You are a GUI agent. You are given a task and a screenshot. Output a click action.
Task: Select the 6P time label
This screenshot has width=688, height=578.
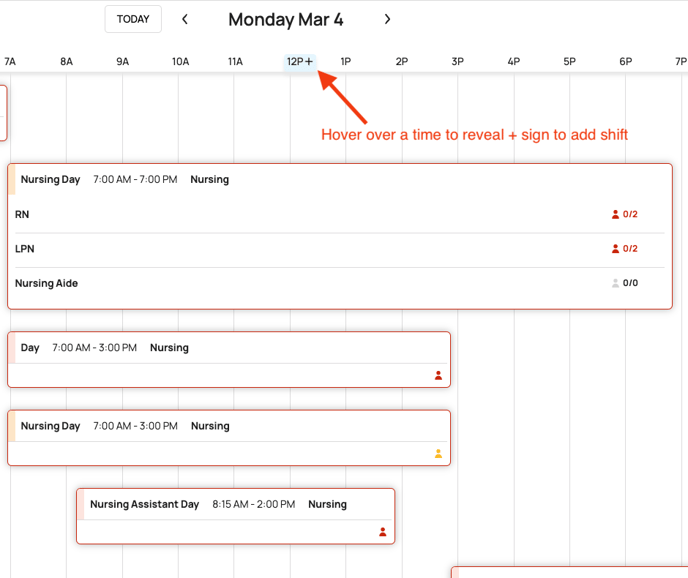[x=625, y=61]
